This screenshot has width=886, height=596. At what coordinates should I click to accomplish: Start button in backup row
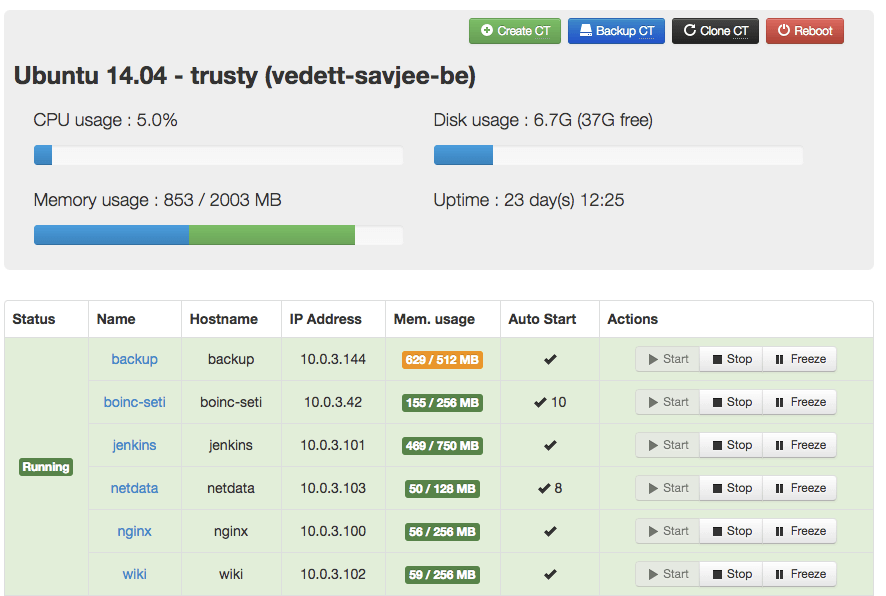point(668,359)
